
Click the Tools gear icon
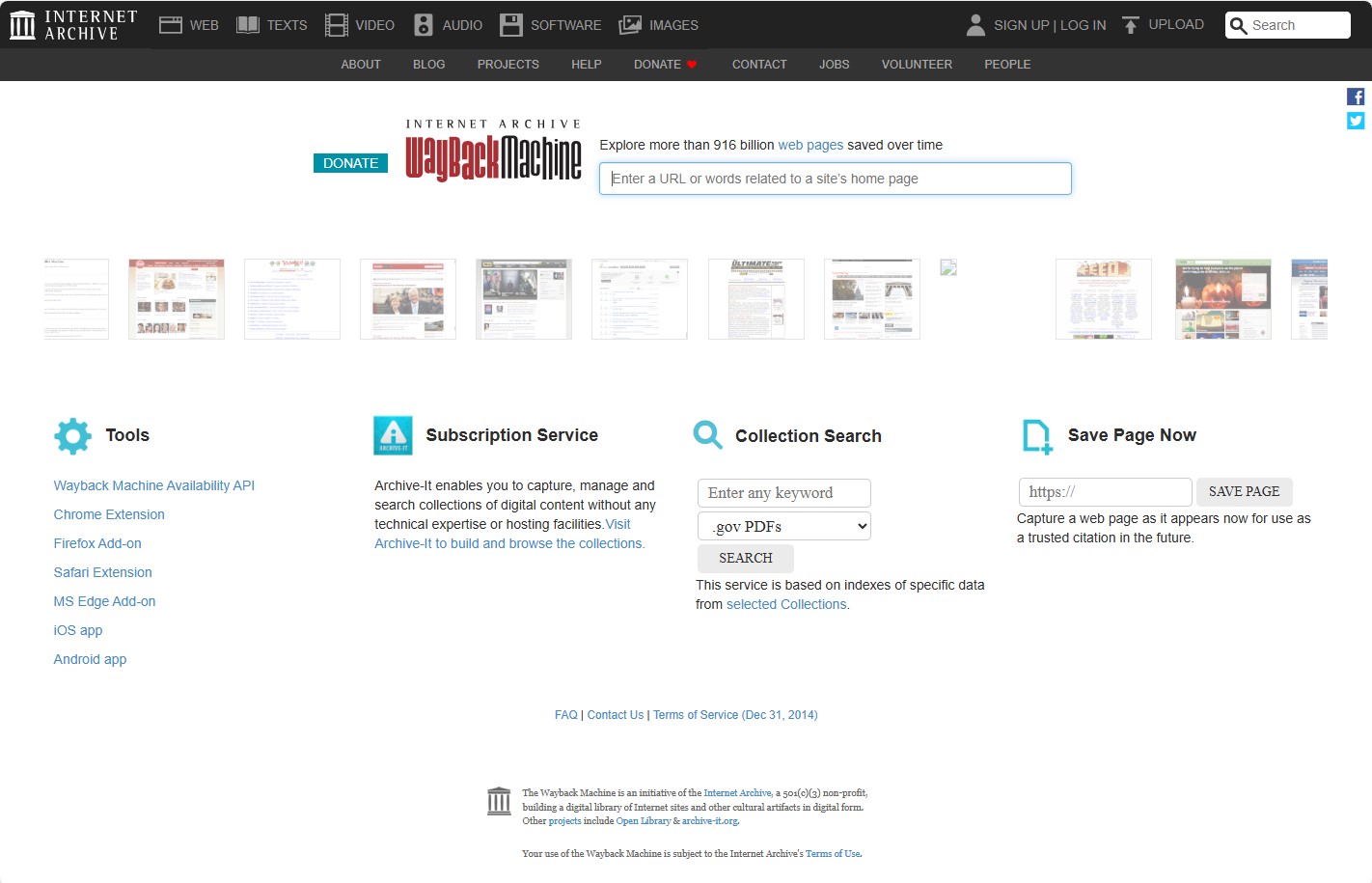(72, 435)
